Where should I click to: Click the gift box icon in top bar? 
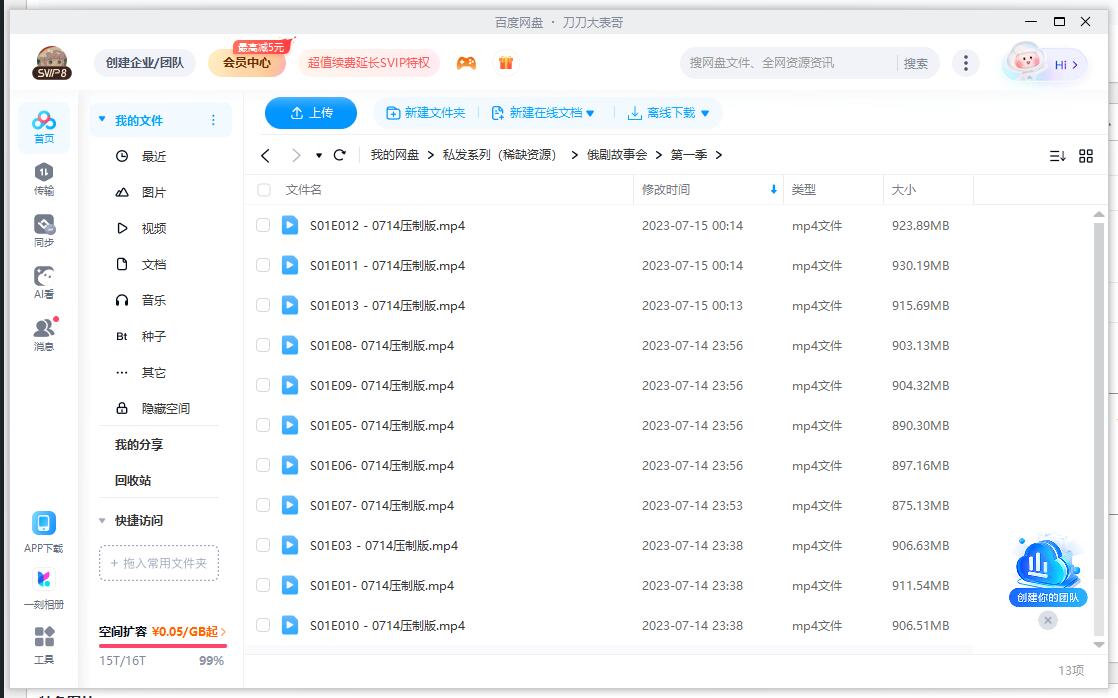click(x=506, y=62)
